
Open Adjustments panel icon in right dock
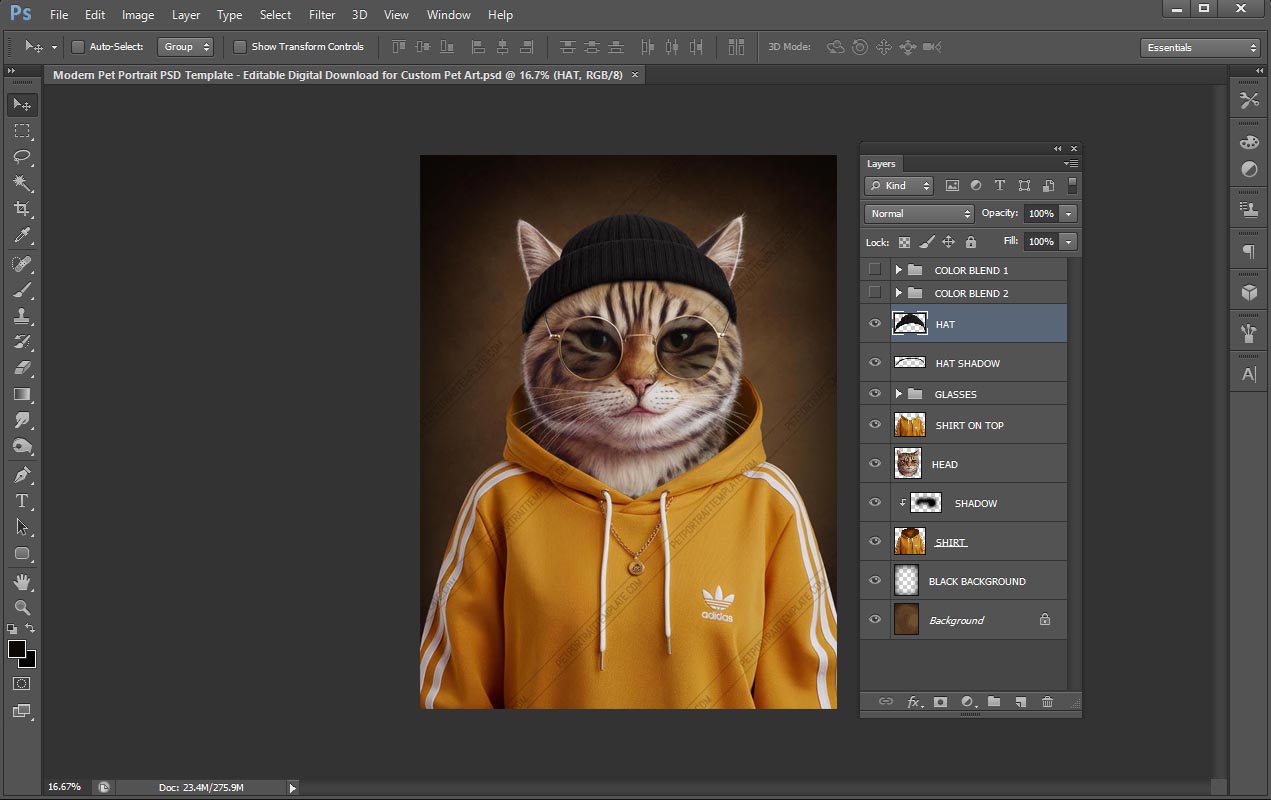[1249, 170]
